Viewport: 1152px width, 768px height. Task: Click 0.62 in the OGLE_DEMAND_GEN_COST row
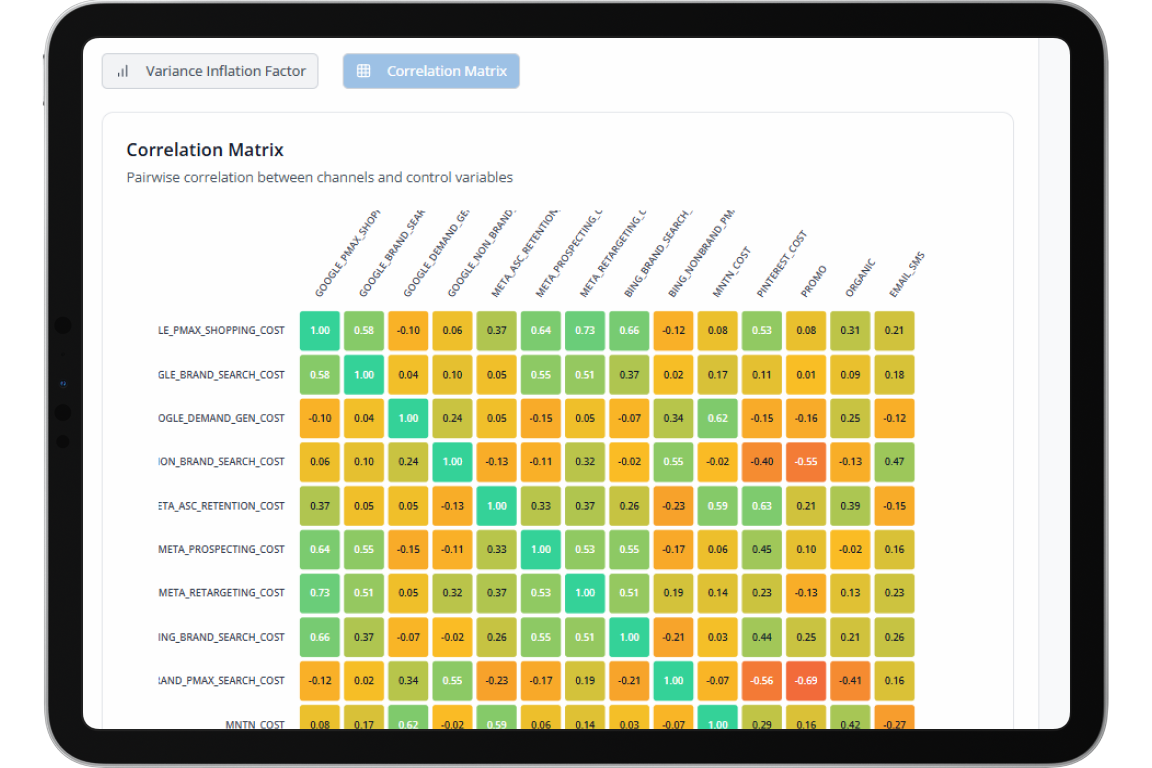[x=718, y=418]
